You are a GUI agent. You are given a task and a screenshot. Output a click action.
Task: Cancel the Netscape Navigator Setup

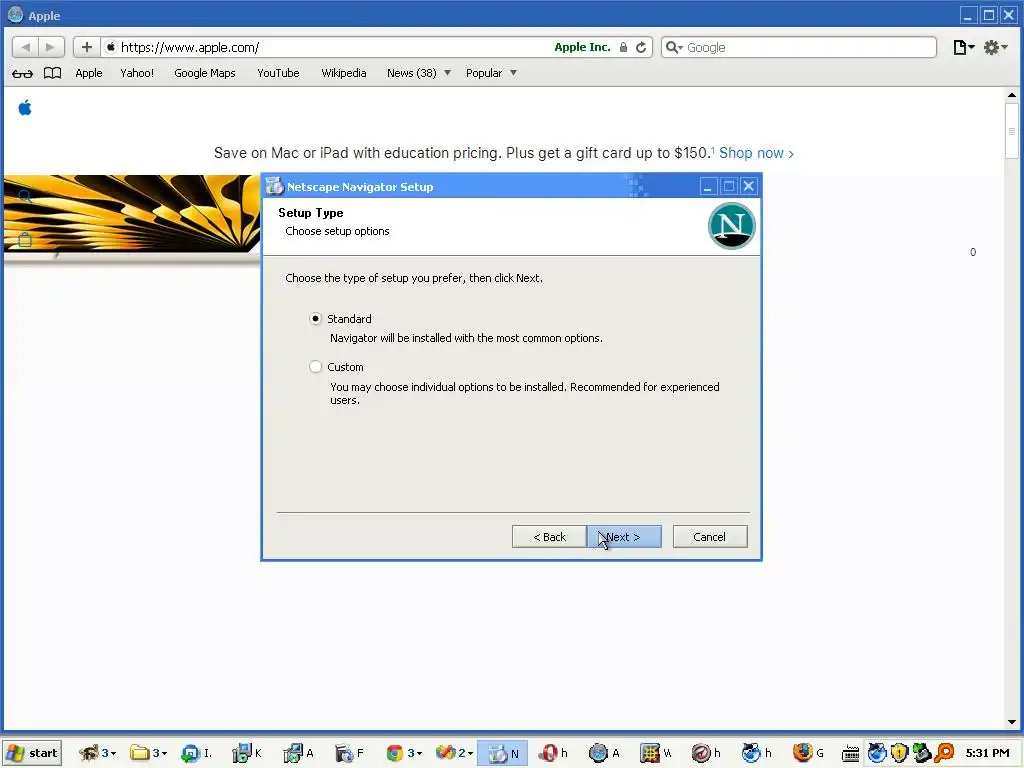pyautogui.click(x=710, y=537)
